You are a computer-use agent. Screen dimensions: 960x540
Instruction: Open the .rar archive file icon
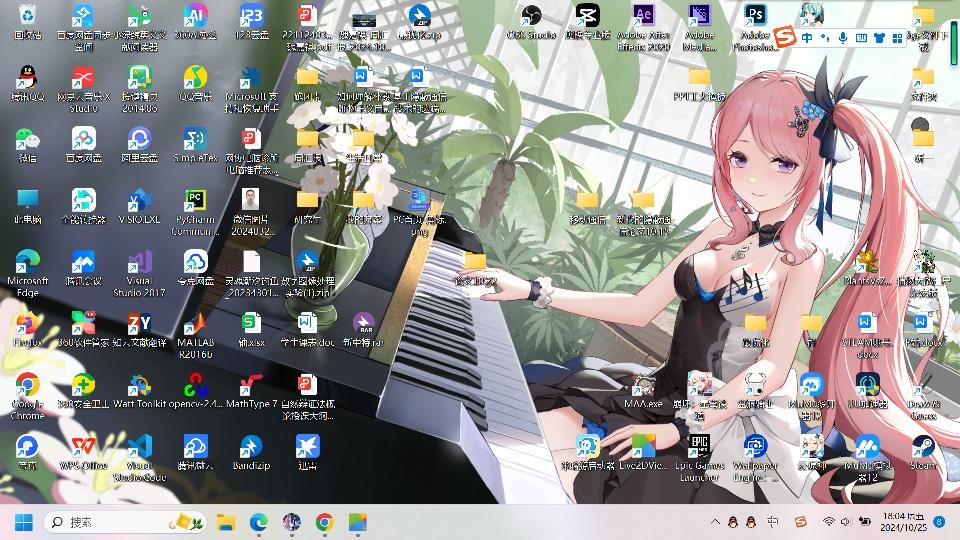pos(364,329)
